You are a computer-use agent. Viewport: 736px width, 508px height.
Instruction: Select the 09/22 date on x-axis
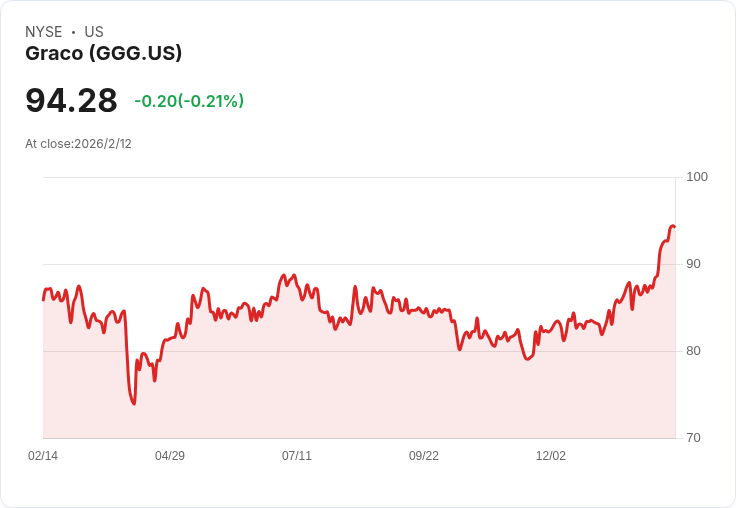(x=424, y=456)
